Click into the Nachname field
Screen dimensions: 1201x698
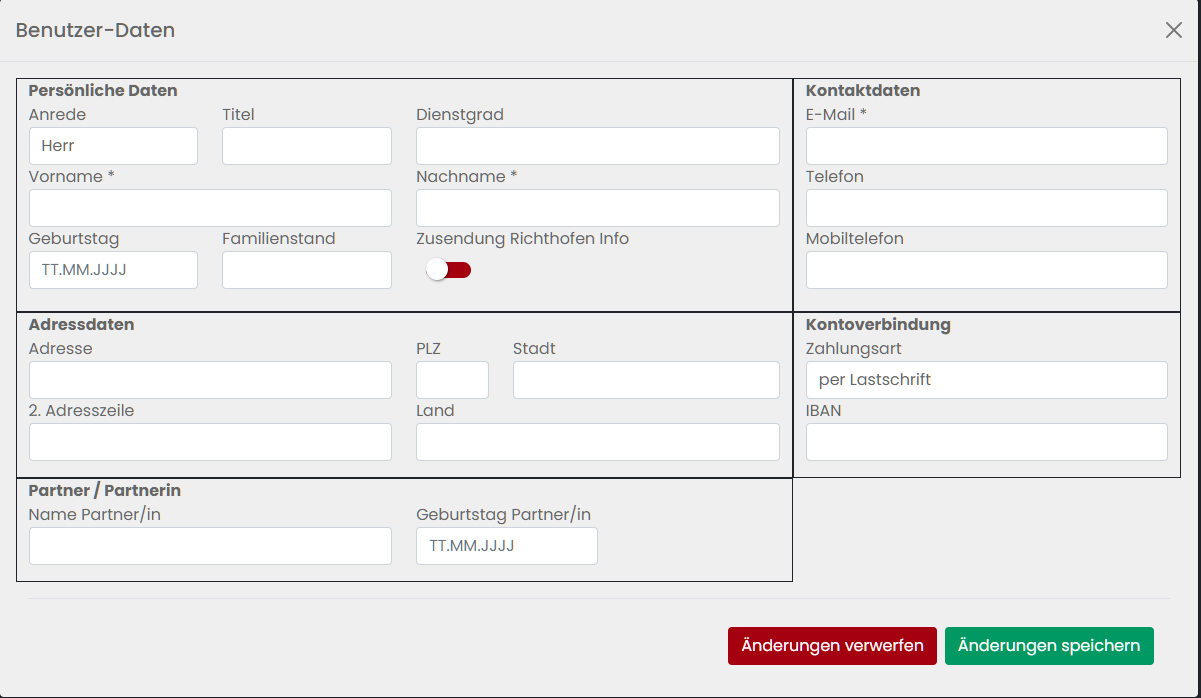coord(597,208)
